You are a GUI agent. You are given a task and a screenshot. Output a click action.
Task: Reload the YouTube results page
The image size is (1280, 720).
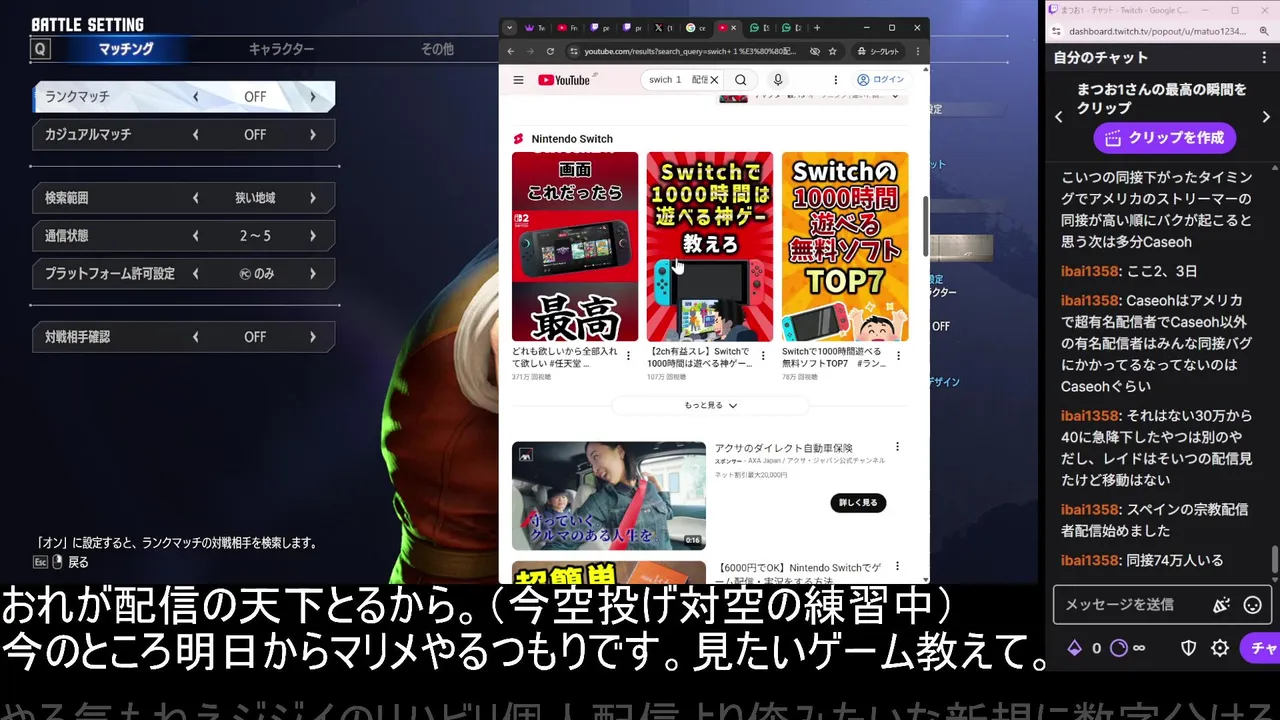click(551, 51)
